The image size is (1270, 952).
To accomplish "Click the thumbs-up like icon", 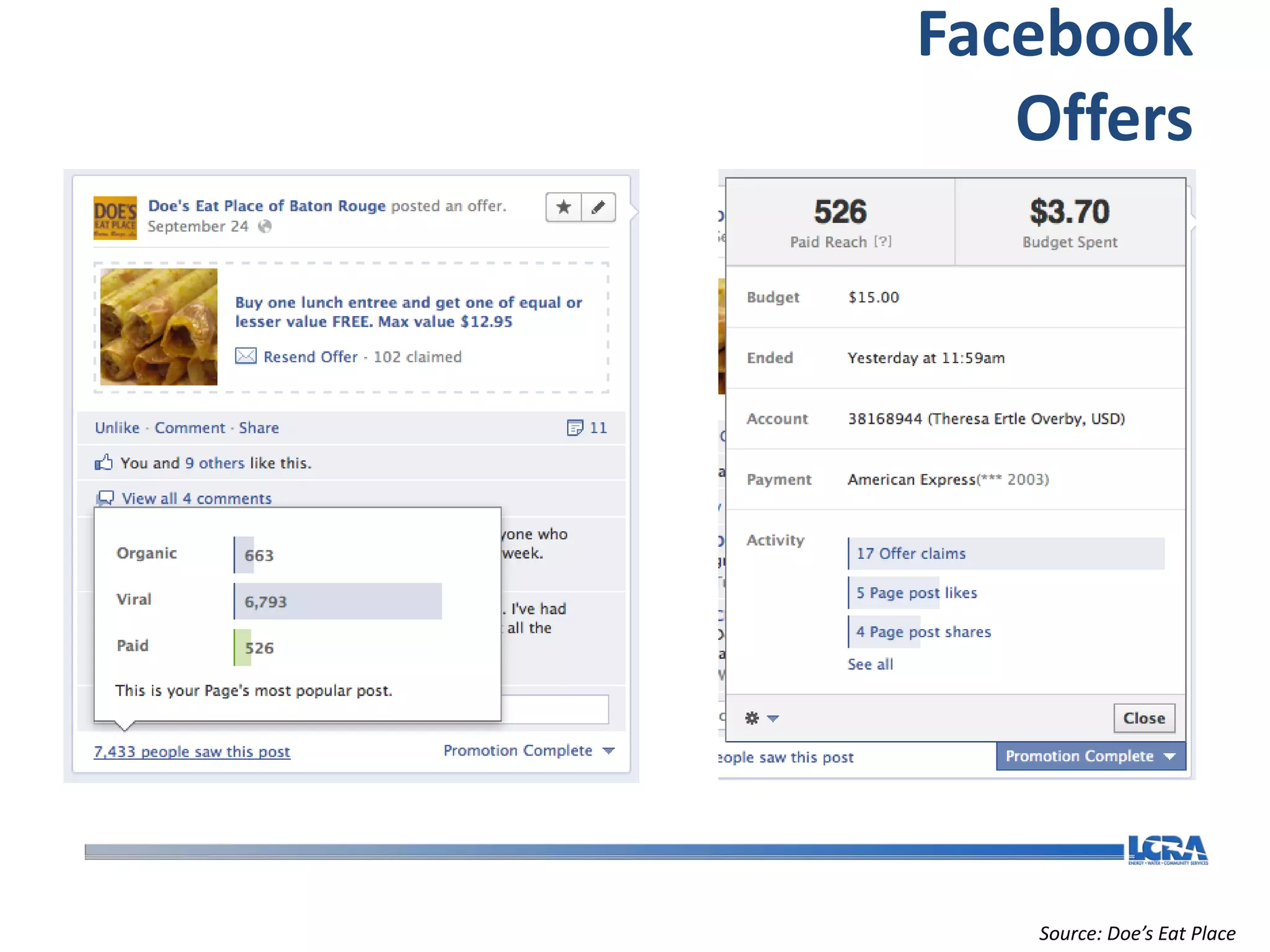I will click(104, 462).
